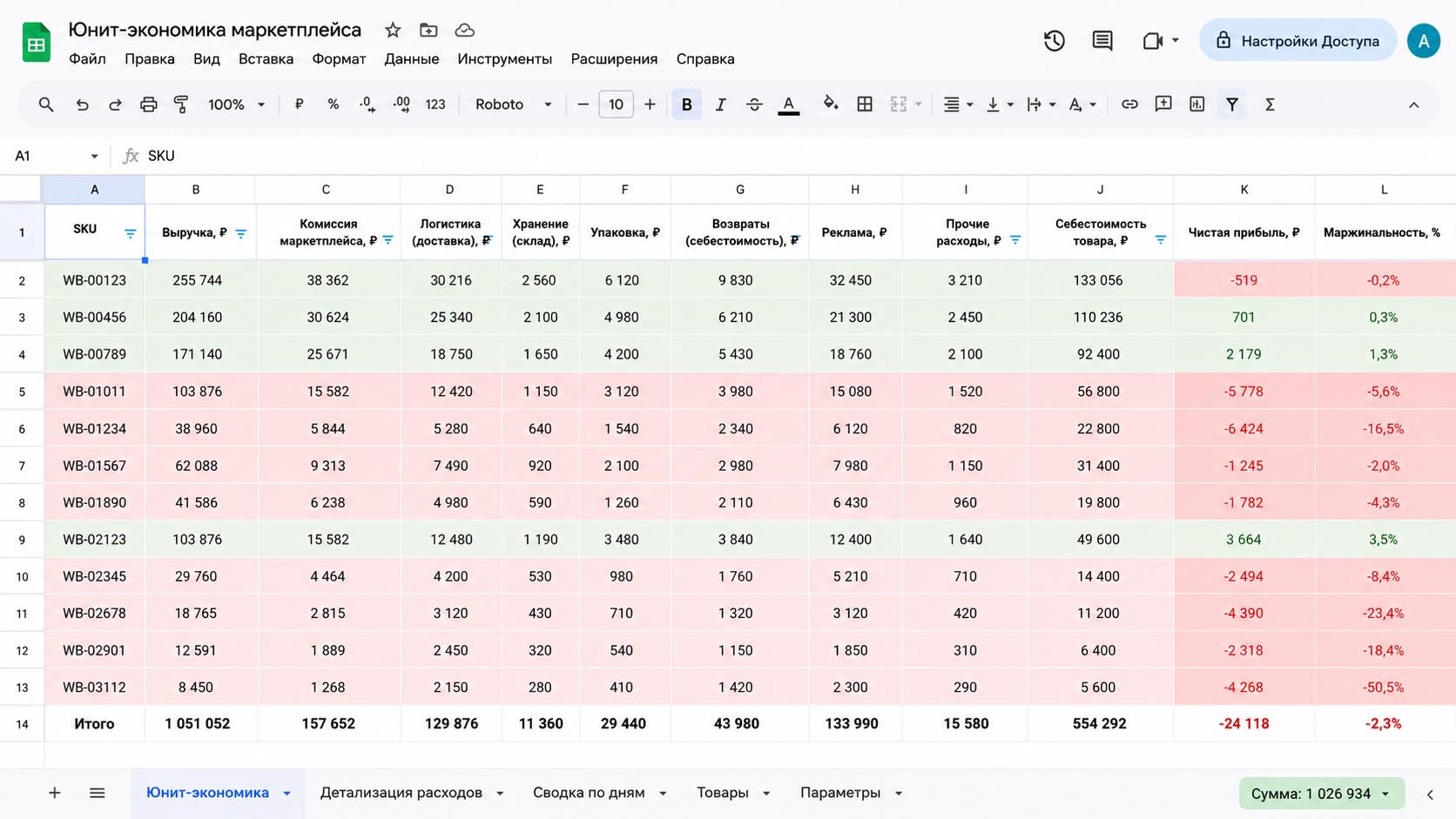Open the Выручка column filter
The width and height of the screenshot is (1456, 819).
240,233
